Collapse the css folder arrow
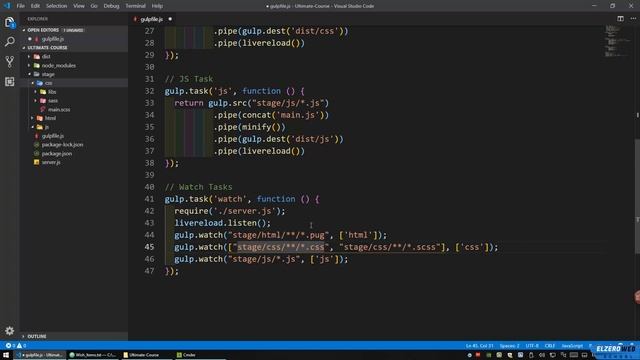The height and width of the screenshot is (360, 640). (x=33, y=83)
